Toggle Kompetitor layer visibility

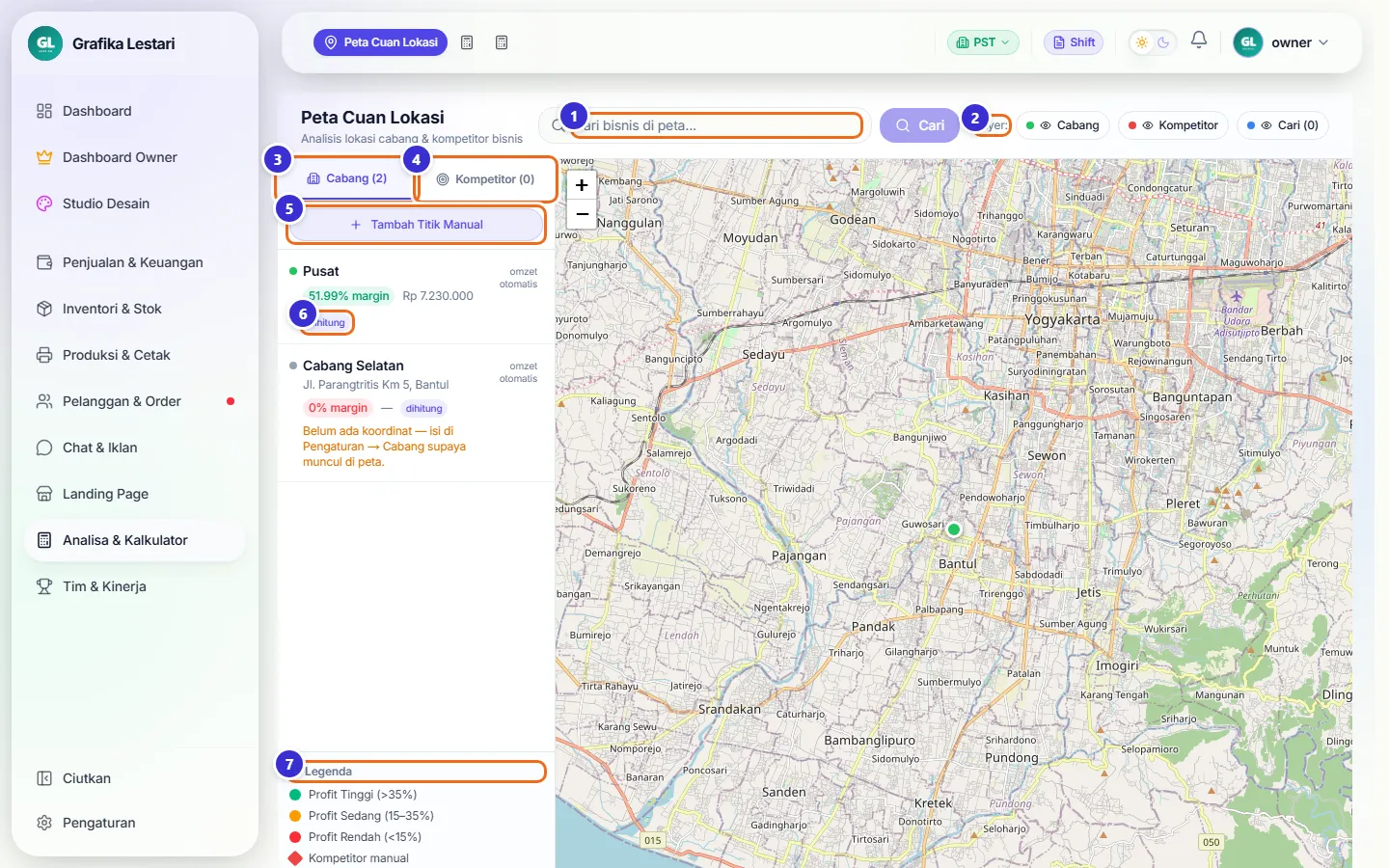pos(1173,125)
